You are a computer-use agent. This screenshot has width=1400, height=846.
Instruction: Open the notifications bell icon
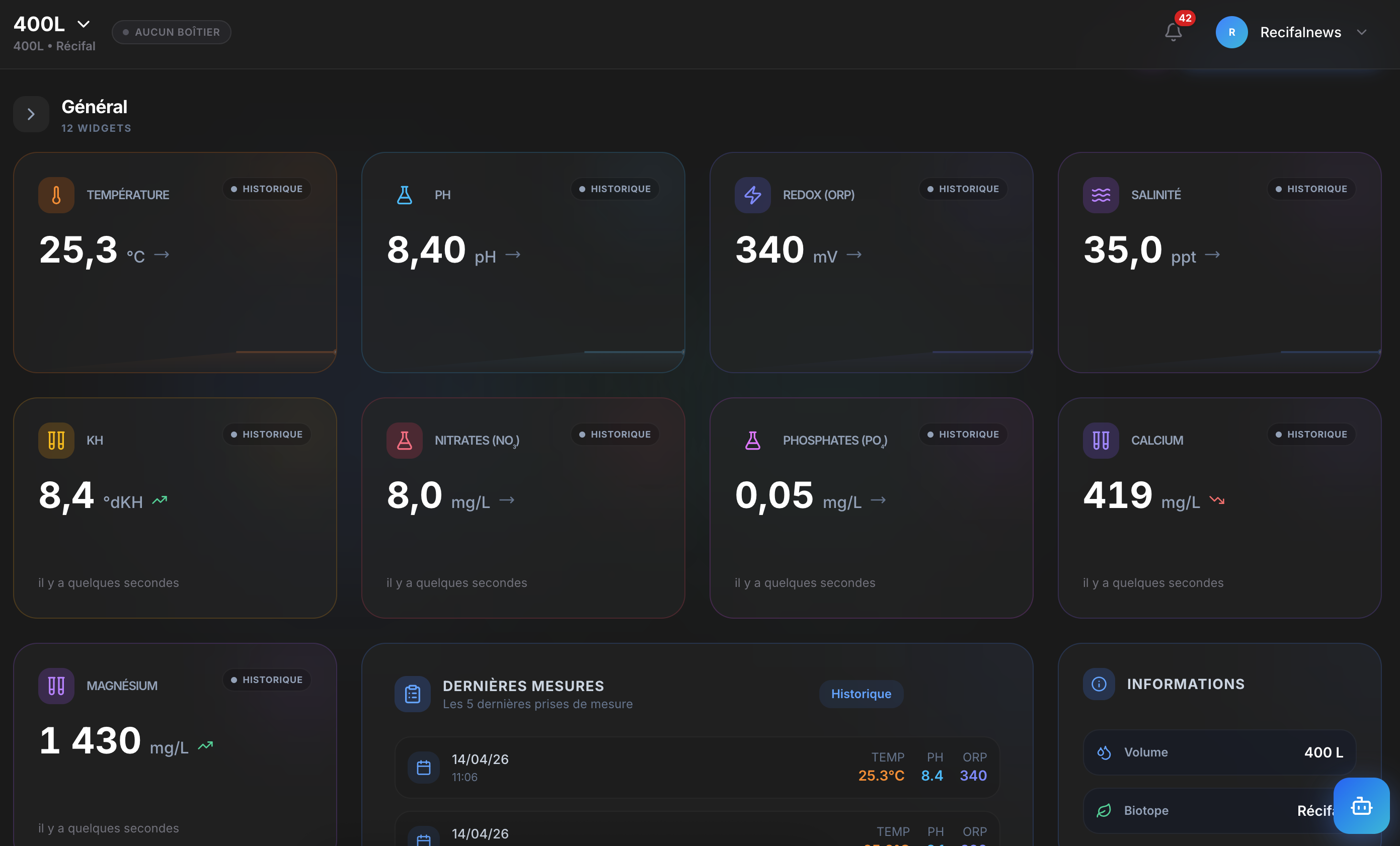coord(1173,32)
